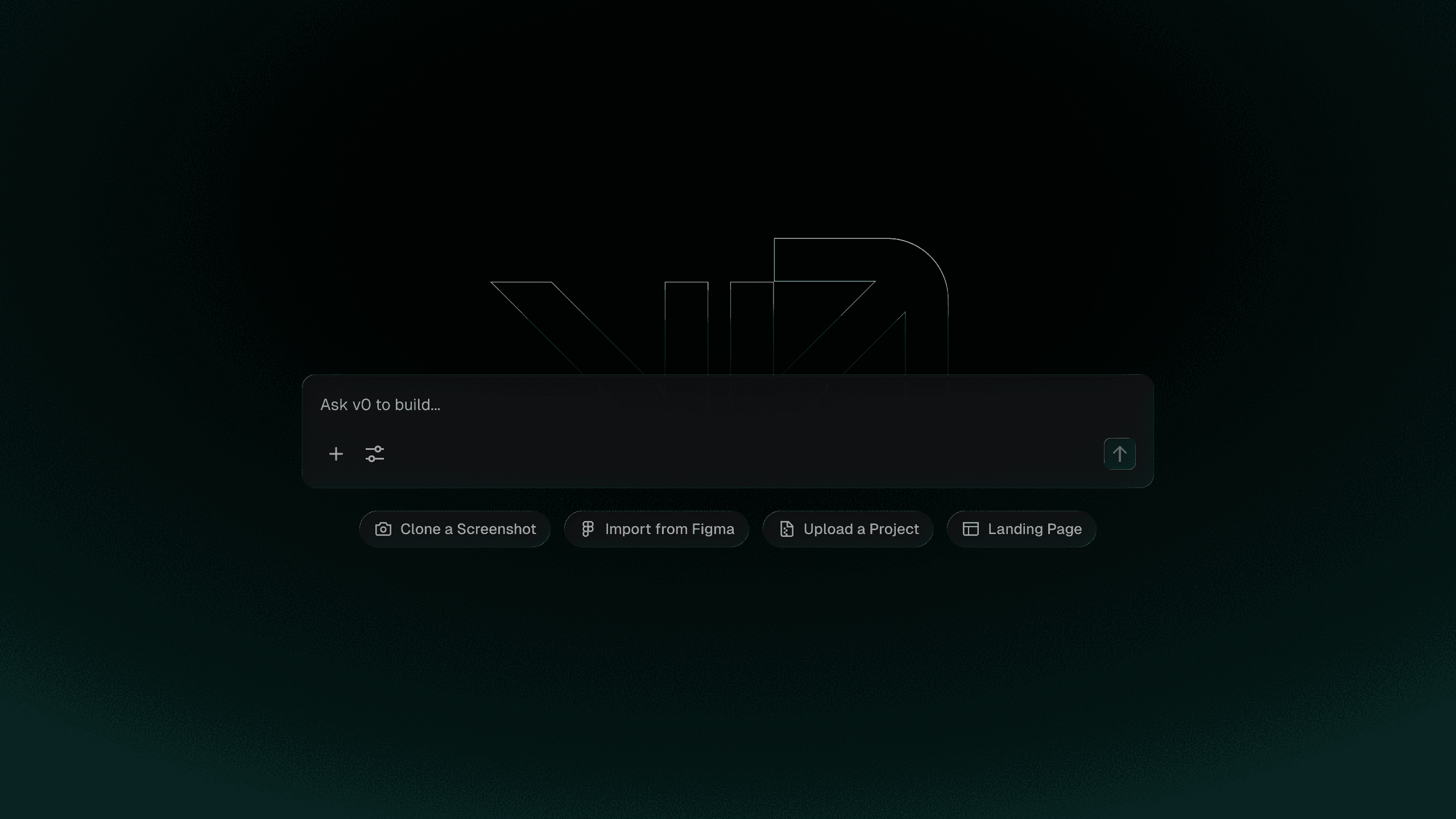This screenshot has height=819, width=1456.
Task: Choose Clone a Screenshot suggestion
Action: pyautogui.click(x=455, y=529)
